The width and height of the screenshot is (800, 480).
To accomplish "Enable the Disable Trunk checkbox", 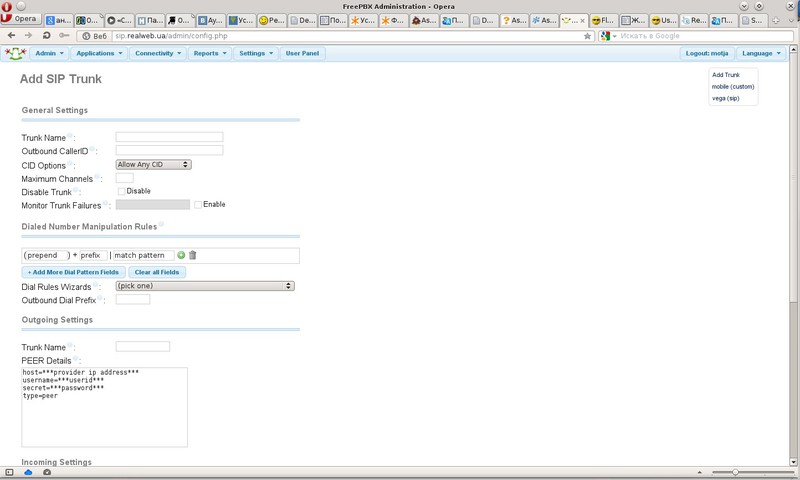I will pyautogui.click(x=121, y=191).
